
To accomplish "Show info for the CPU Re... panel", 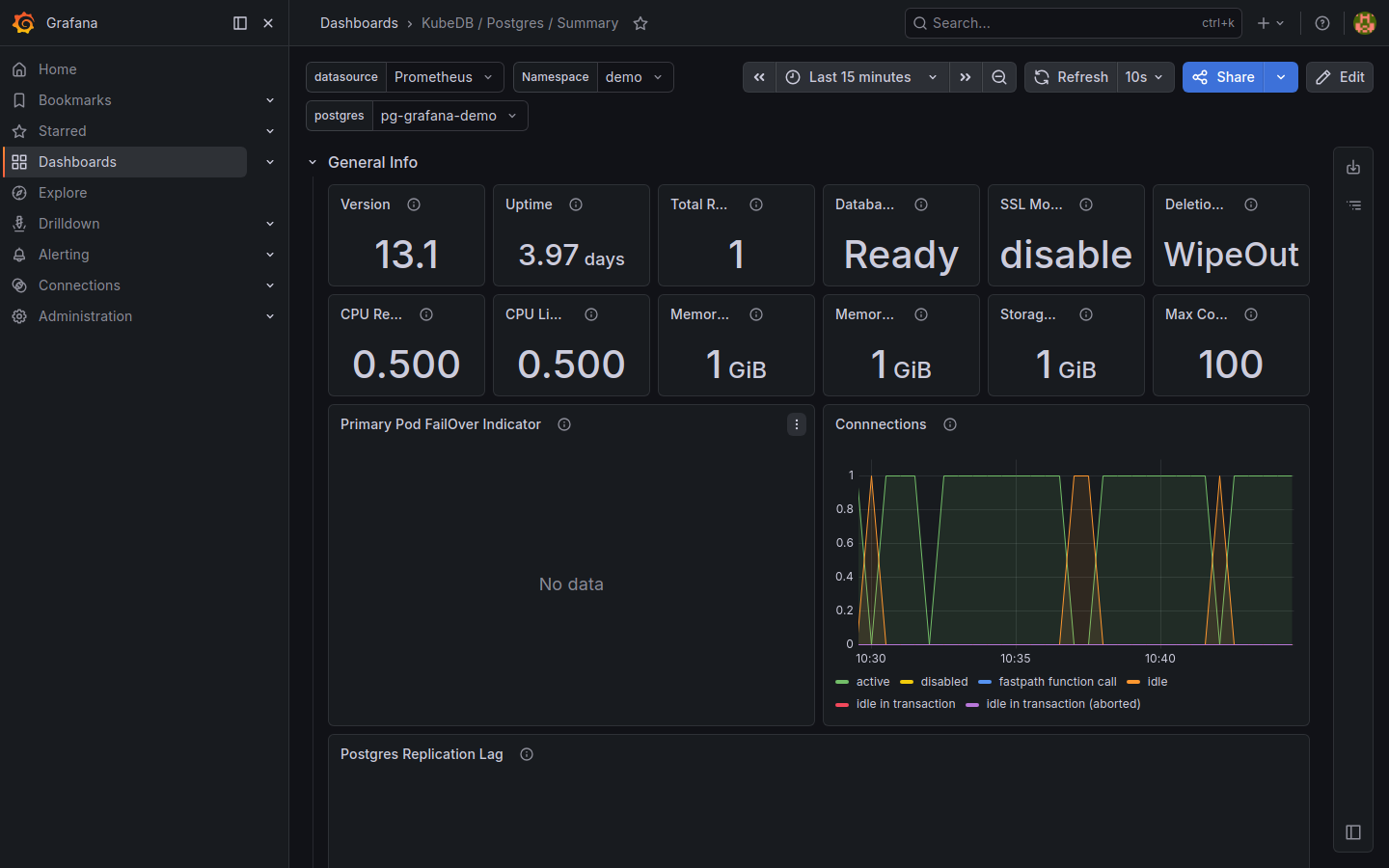I will [x=426, y=314].
